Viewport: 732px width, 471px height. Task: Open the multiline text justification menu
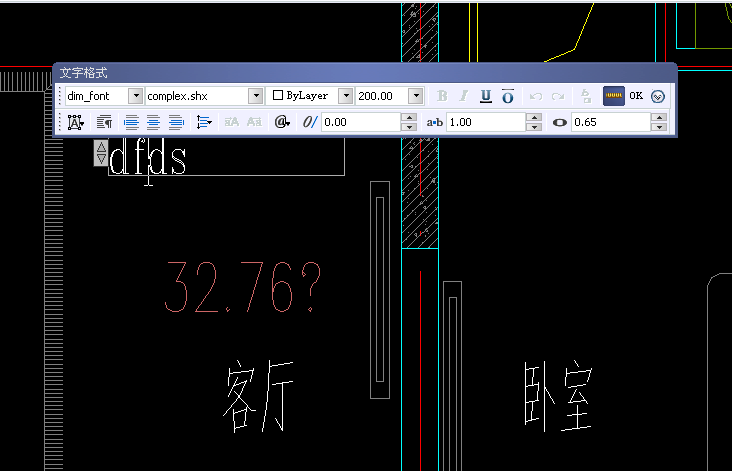pyautogui.click(x=76, y=122)
